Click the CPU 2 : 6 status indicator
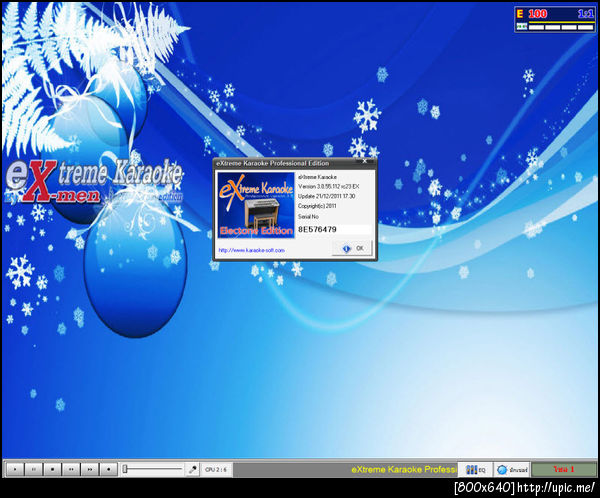The height and width of the screenshot is (498, 600). coord(216,469)
